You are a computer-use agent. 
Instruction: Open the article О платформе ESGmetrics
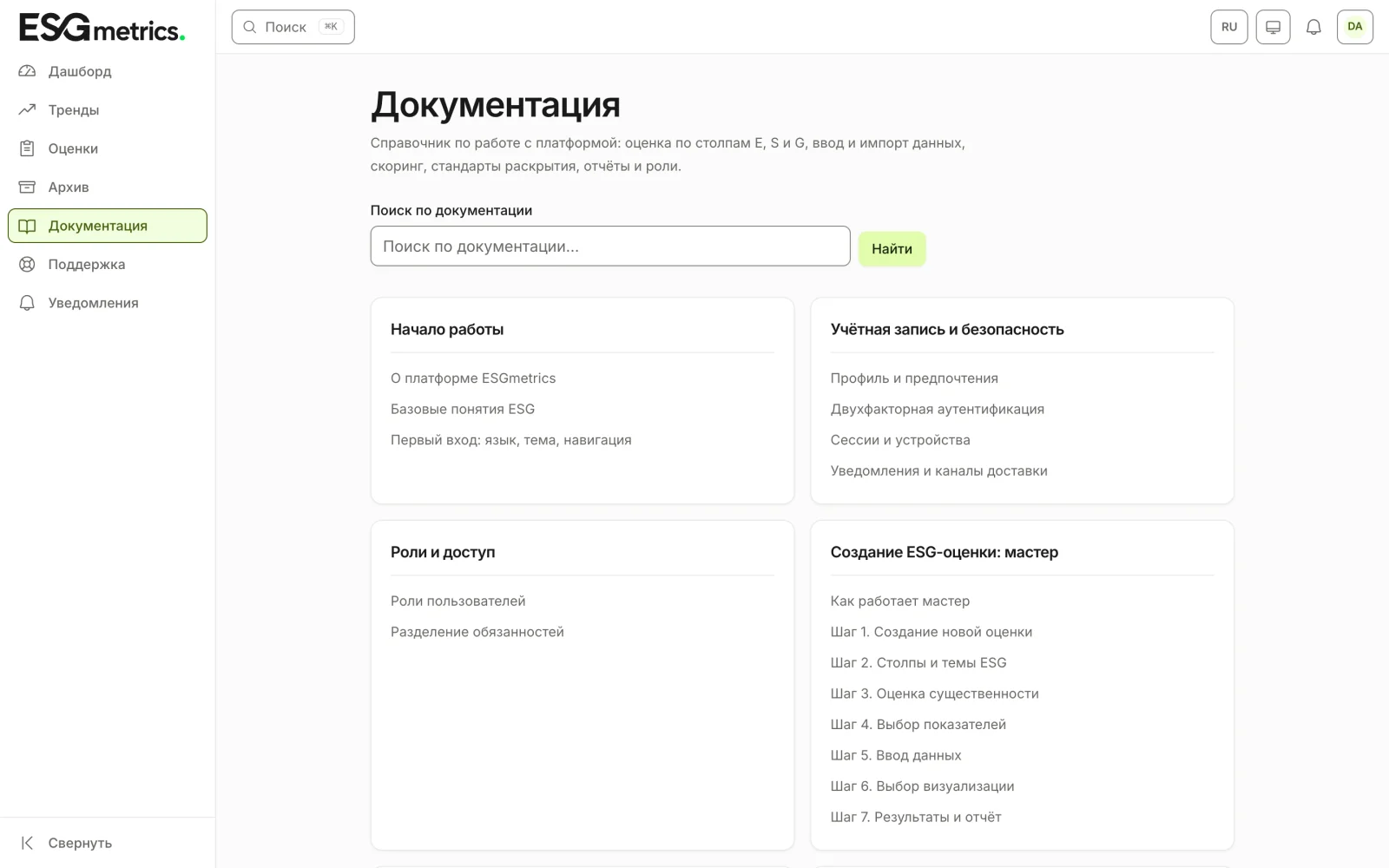click(x=473, y=378)
